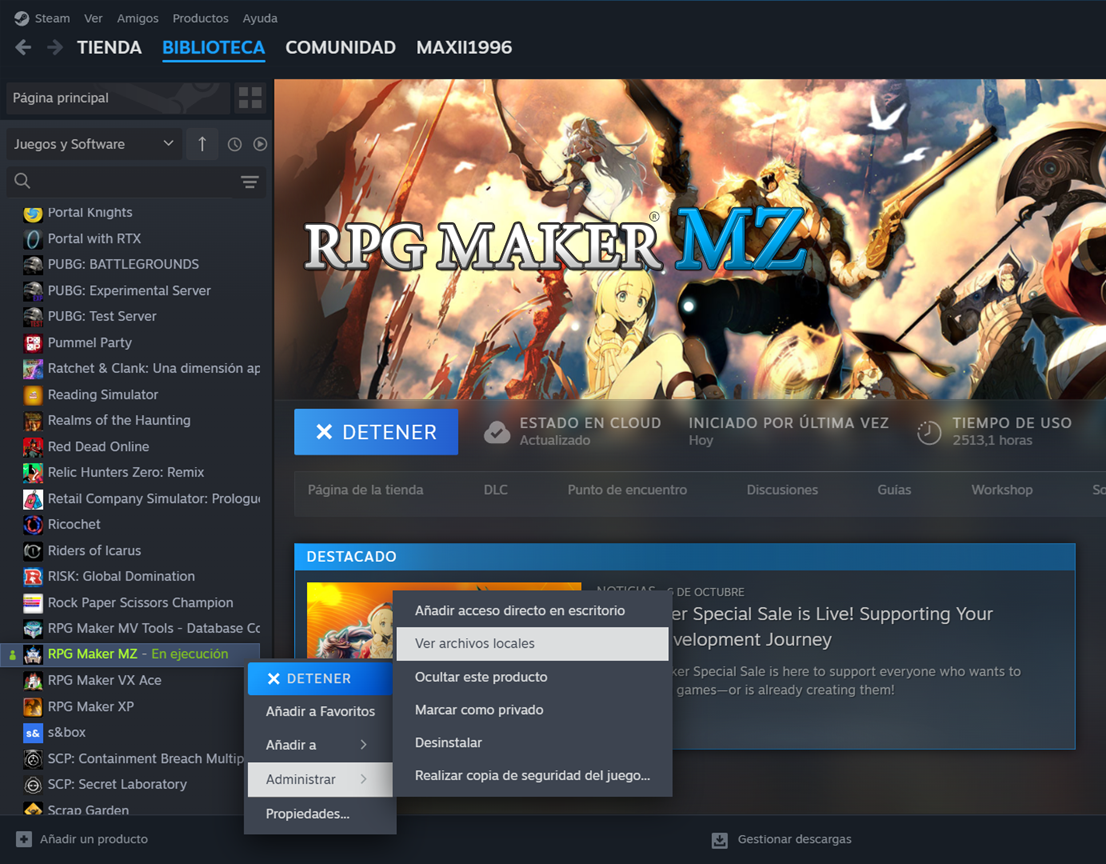Click DETENER in the context menu

[x=320, y=679]
